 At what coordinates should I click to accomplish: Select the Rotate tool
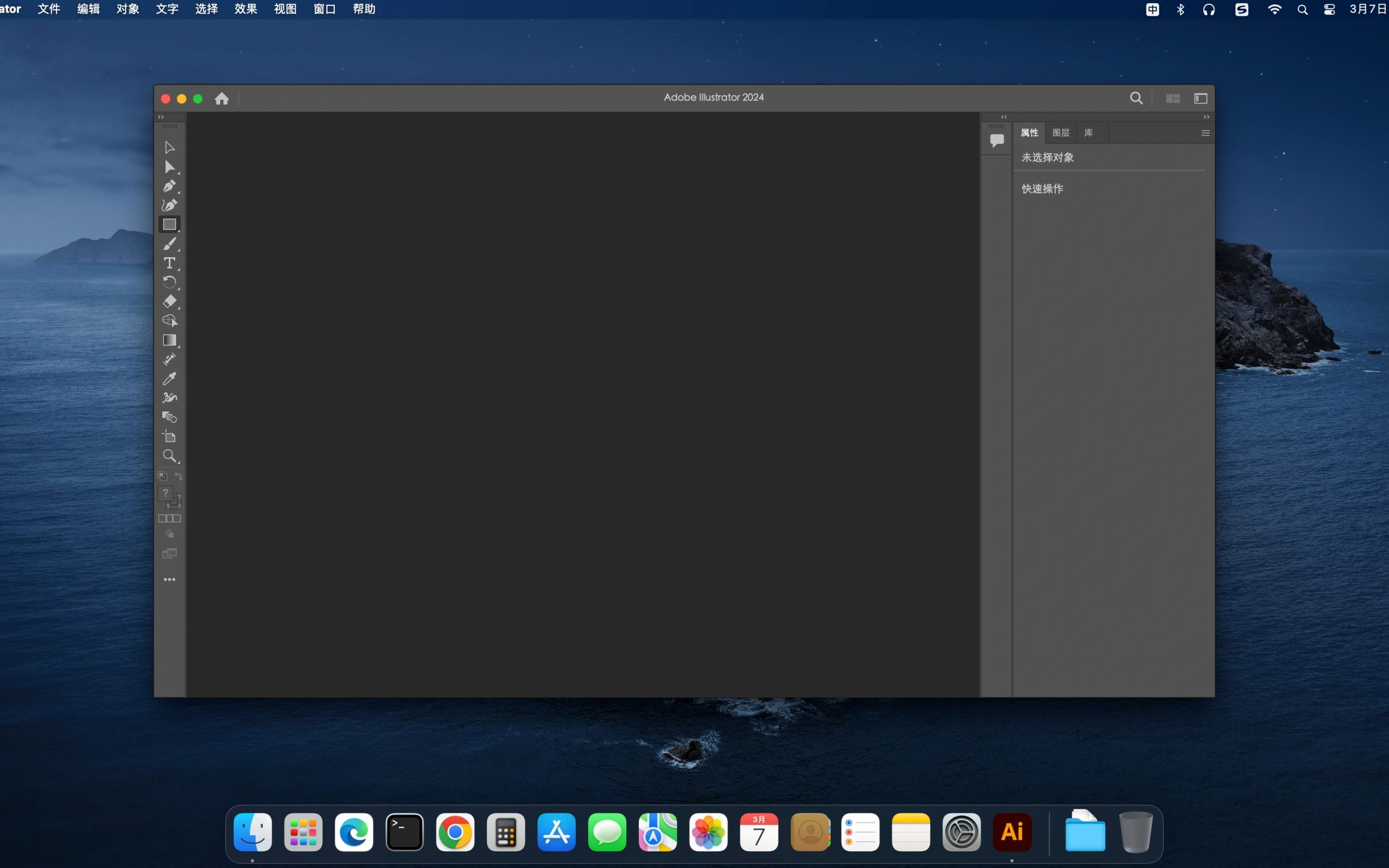tap(169, 282)
